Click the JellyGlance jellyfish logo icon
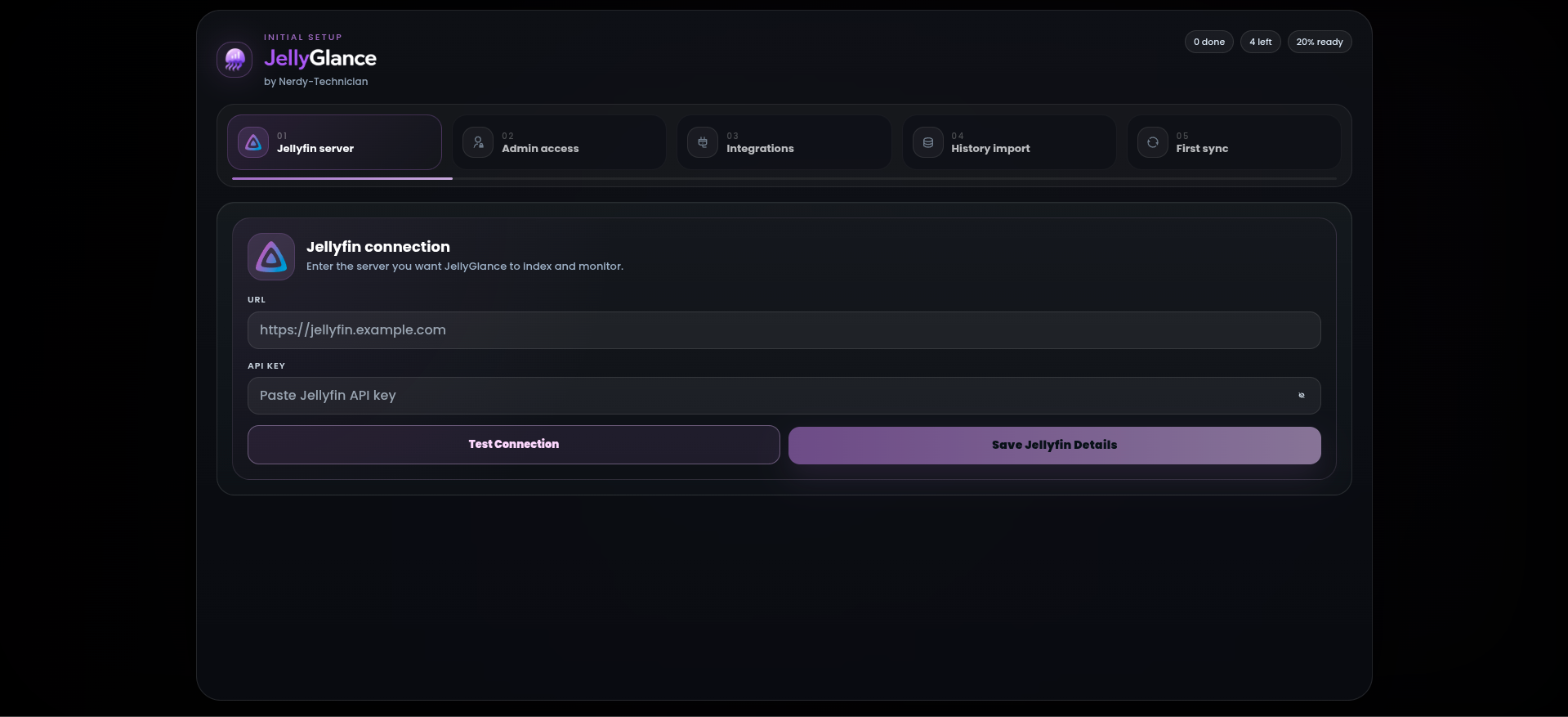The image size is (1568, 717). coord(235,60)
